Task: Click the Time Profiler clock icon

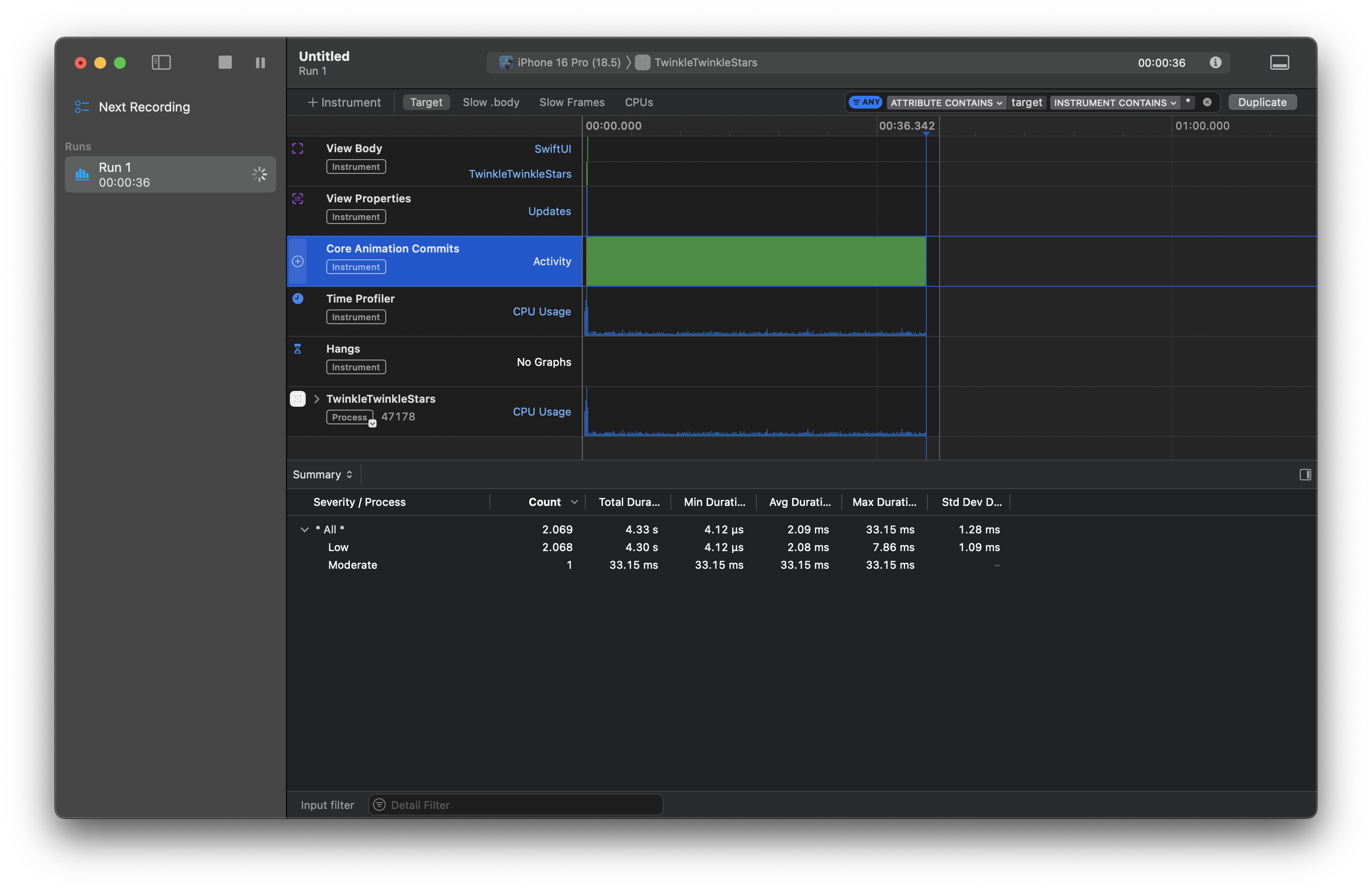Action: click(297, 299)
